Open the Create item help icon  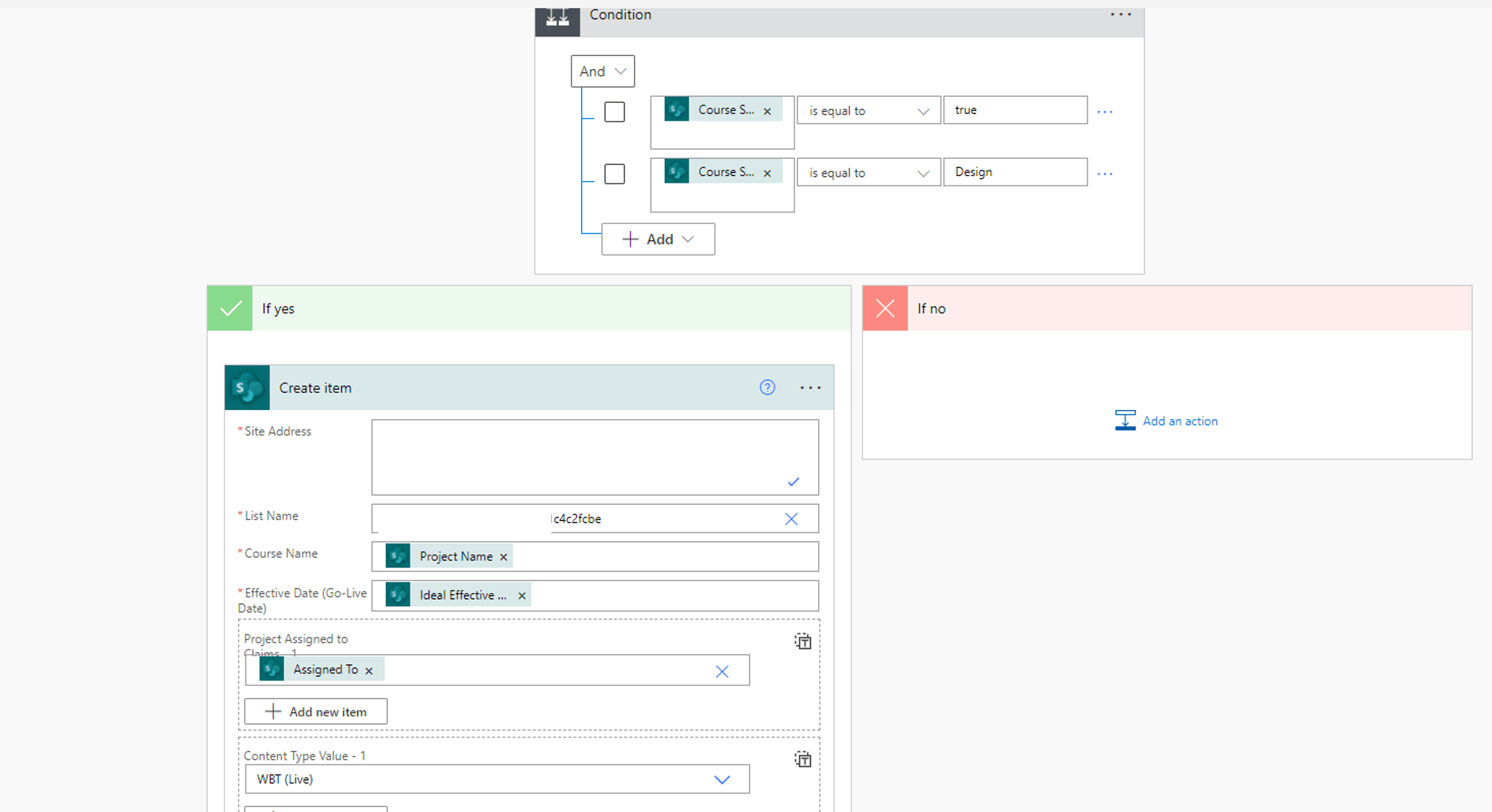(x=767, y=387)
